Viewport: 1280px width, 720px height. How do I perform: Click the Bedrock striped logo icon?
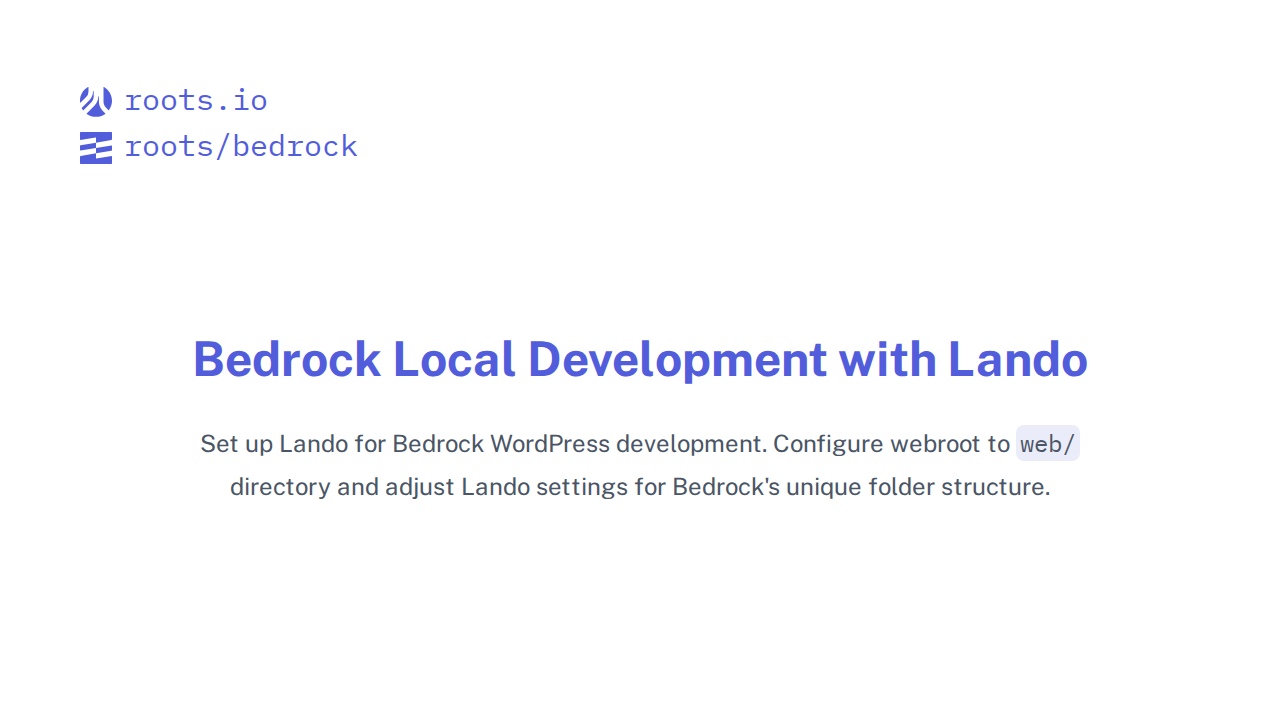point(96,147)
